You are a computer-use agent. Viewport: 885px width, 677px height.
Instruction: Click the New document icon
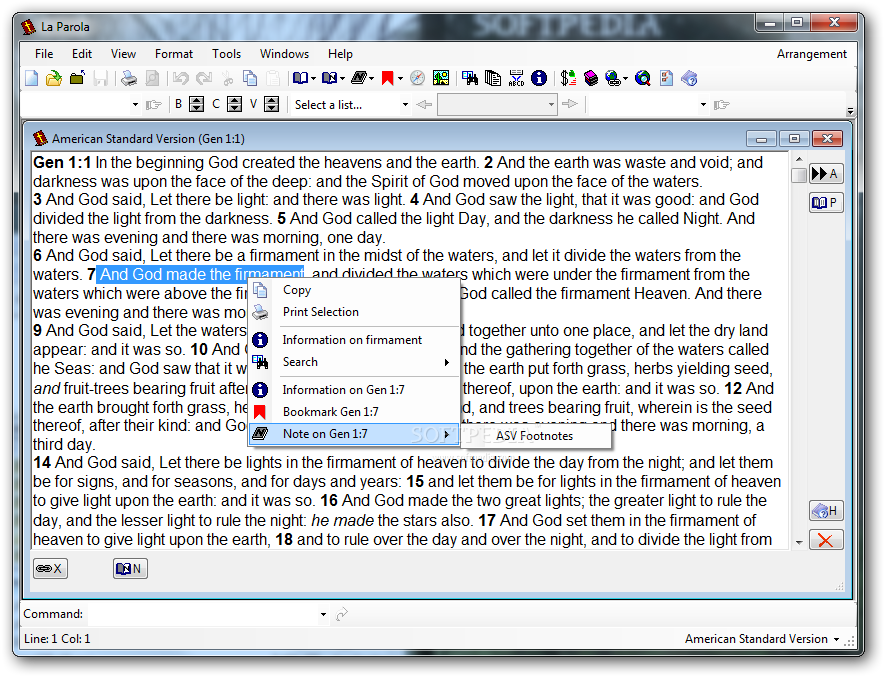(x=32, y=78)
